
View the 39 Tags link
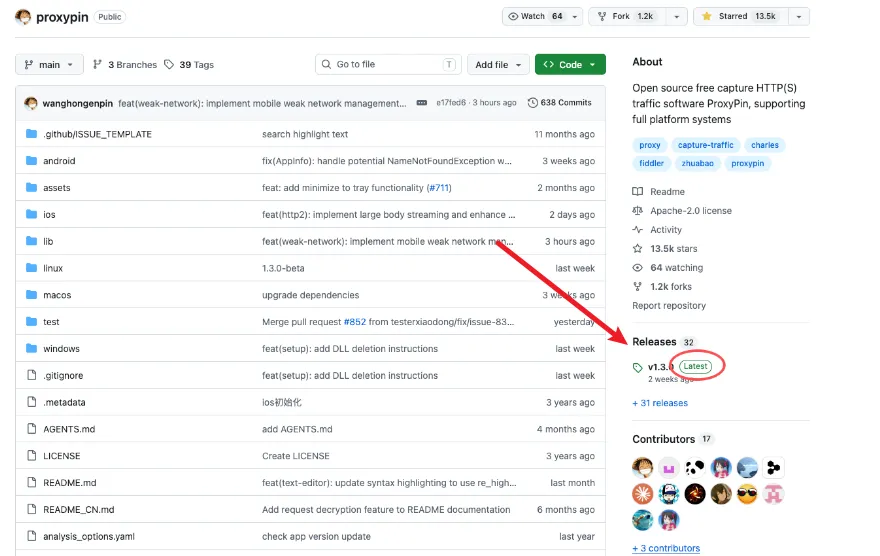(189, 65)
